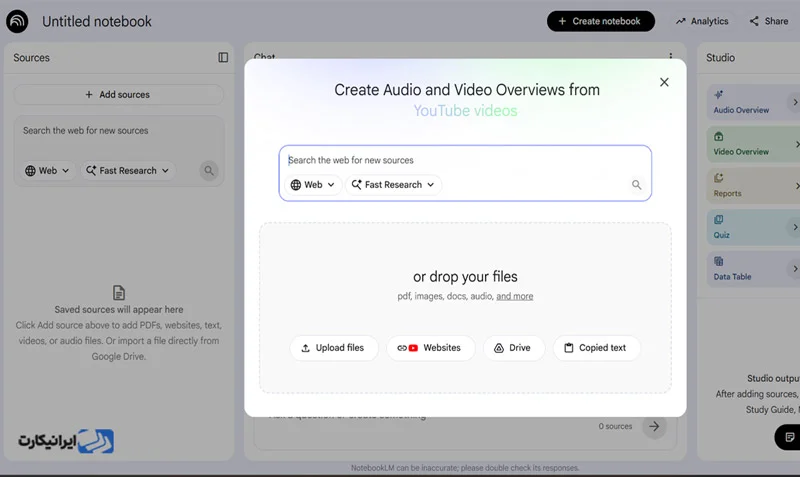Click the search icon in Sources panel

pyautogui.click(x=209, y=171)
